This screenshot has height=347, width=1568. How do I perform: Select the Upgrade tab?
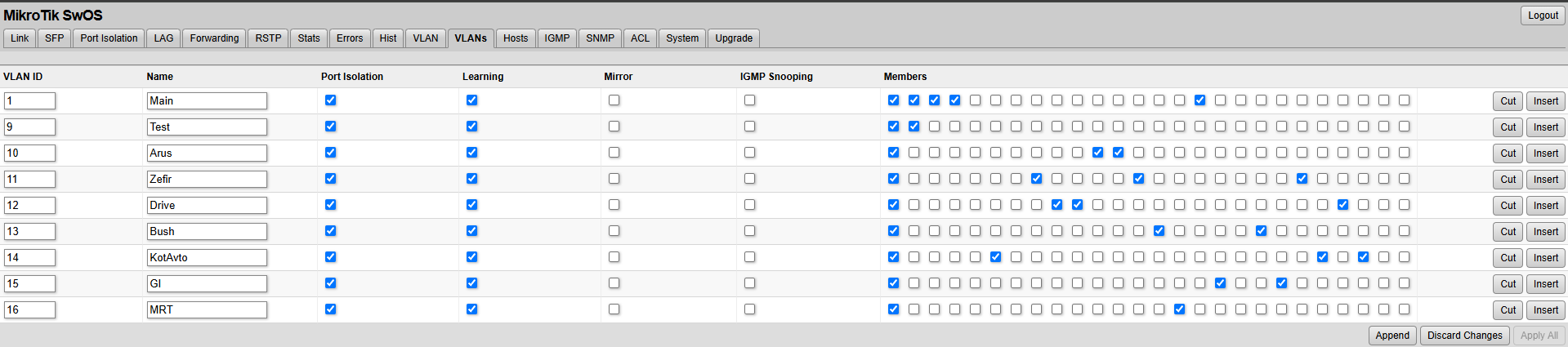[x=734, y=38]
